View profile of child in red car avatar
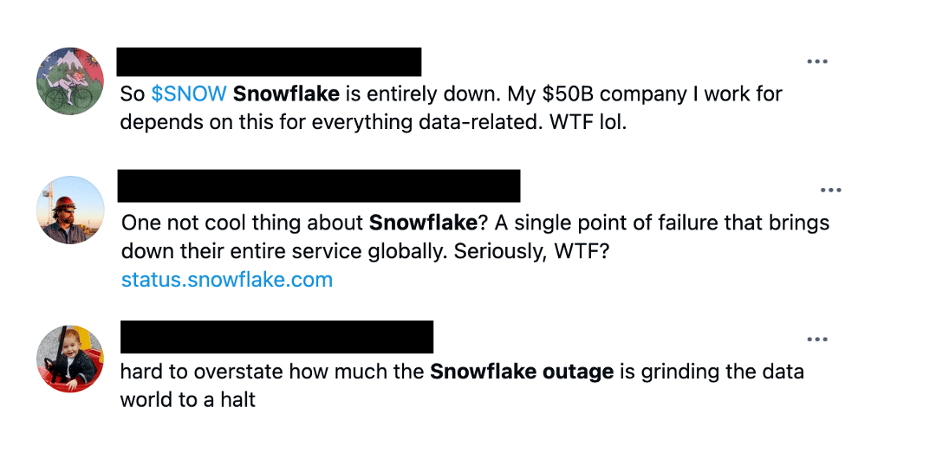Image resolution: width=936 pixels, height=460 pixels. (x=70, y=359)
